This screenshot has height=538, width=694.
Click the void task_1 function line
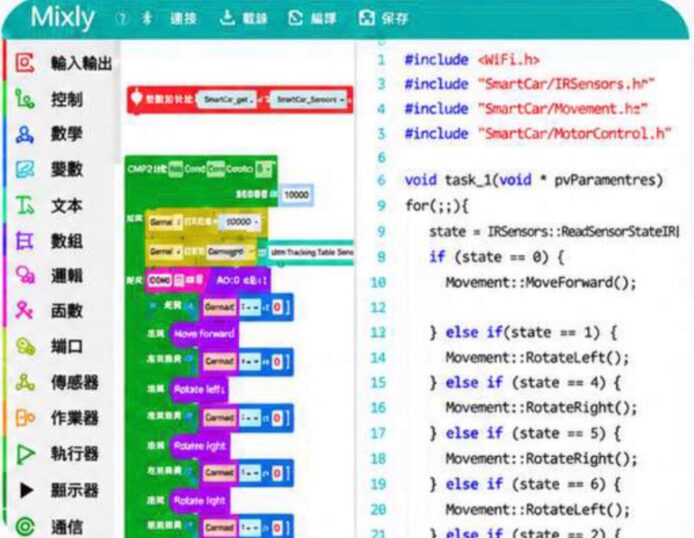point(534,180)
